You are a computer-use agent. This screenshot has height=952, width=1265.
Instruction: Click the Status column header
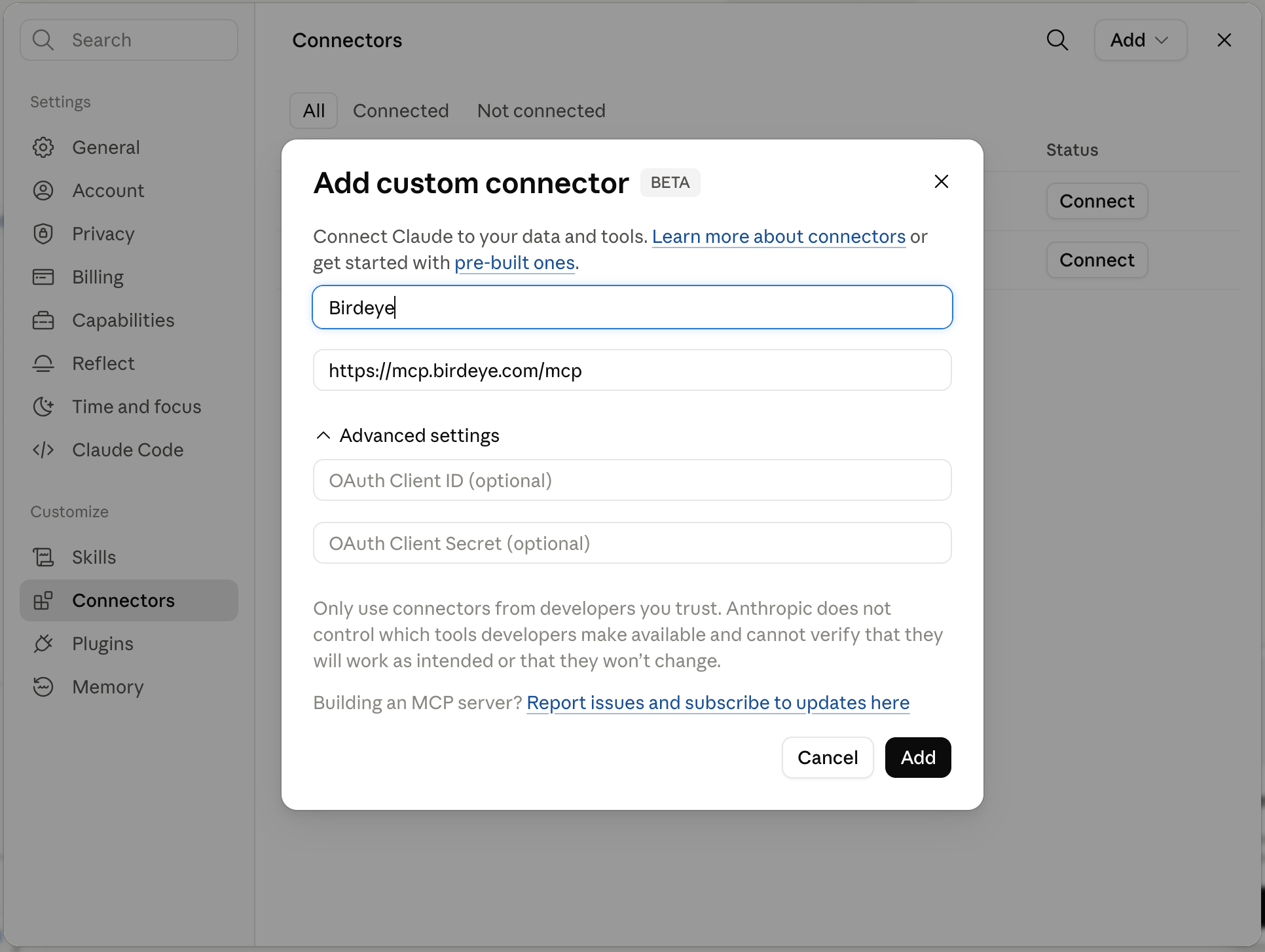(x=1072, y=150)
